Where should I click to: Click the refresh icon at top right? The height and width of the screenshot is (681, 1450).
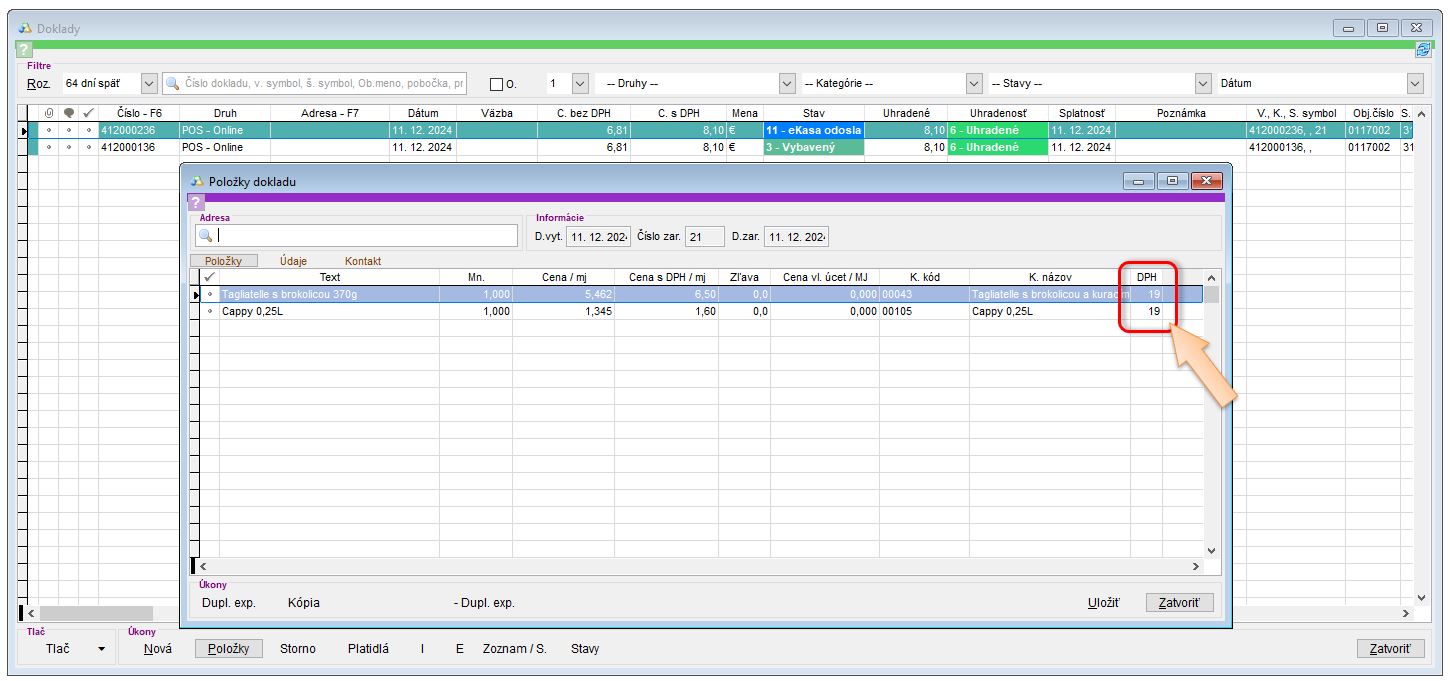pyautogui.click(x=1422, y=49)
